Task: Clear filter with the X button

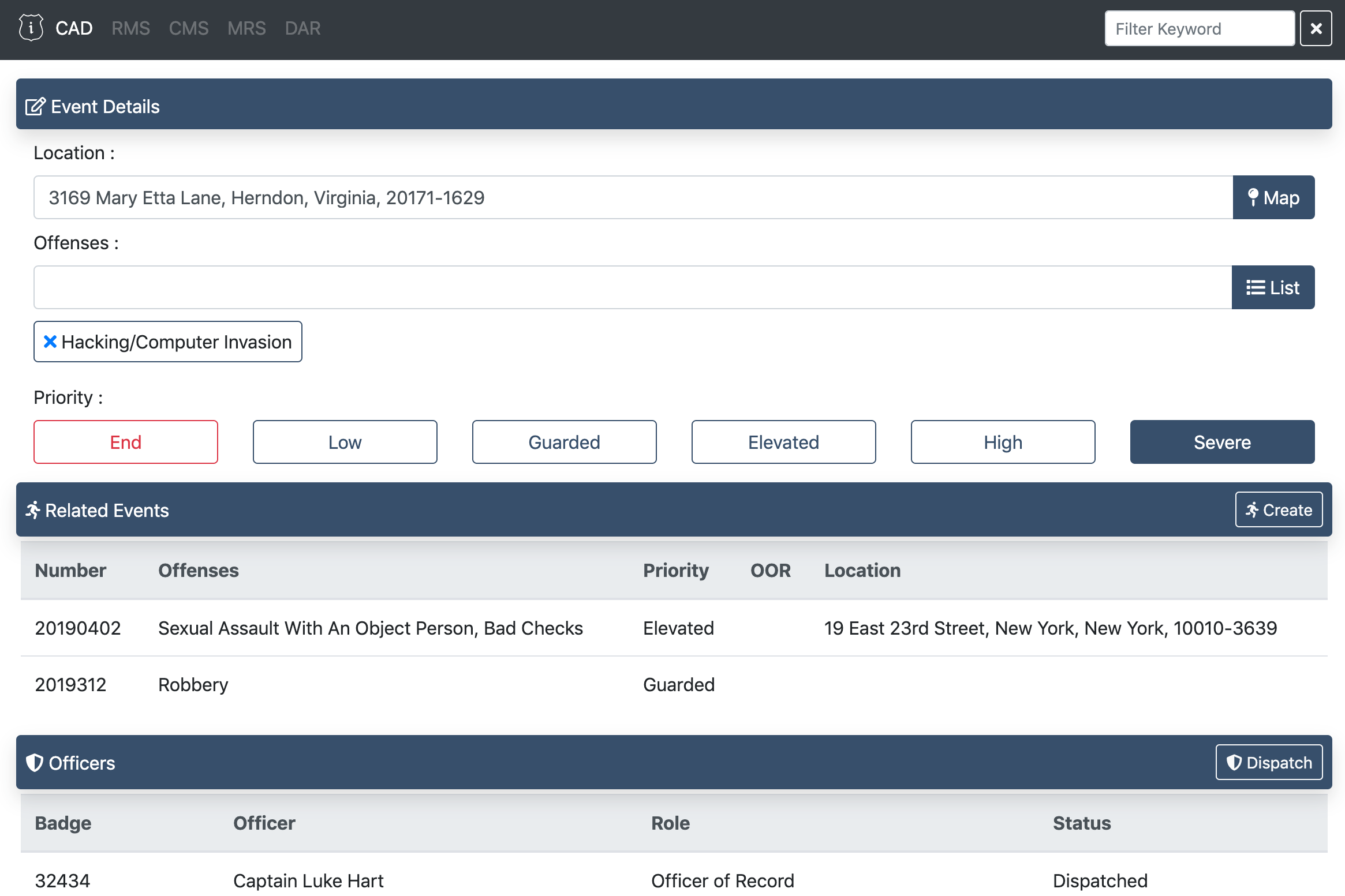Action: pyautogui.click(x=1316, y=28)
